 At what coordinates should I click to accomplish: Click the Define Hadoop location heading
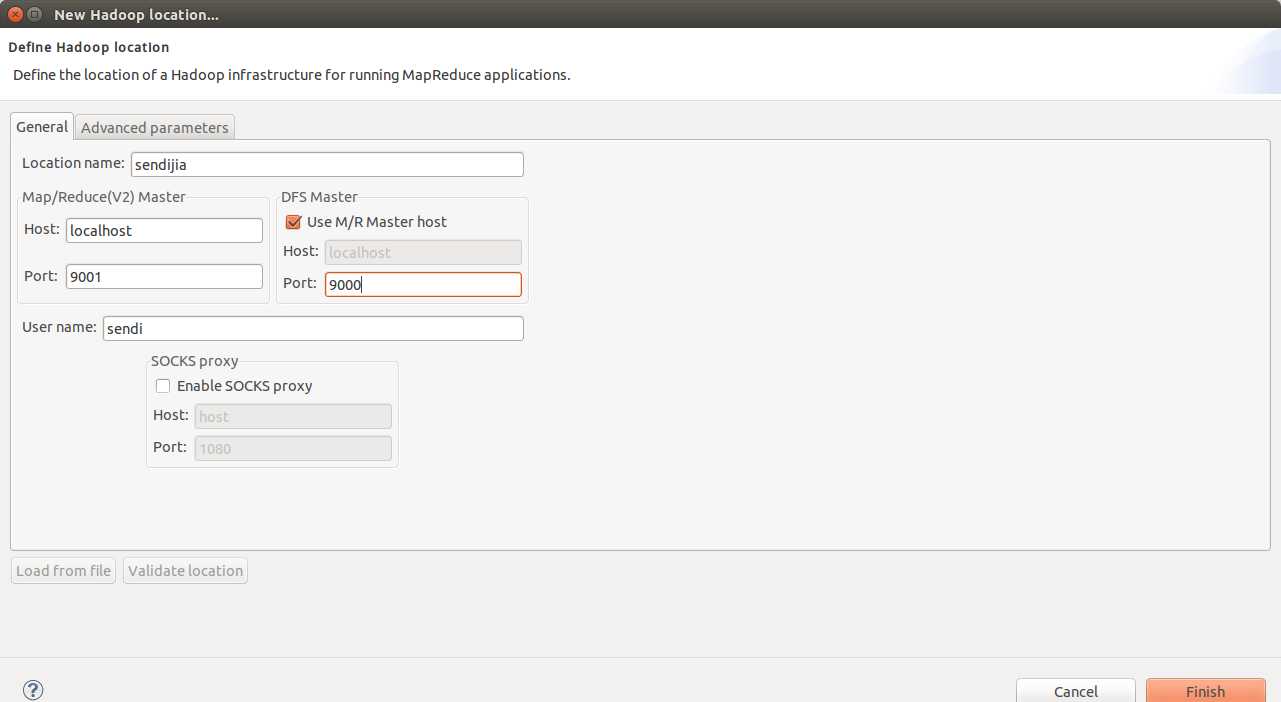(89, 47)
